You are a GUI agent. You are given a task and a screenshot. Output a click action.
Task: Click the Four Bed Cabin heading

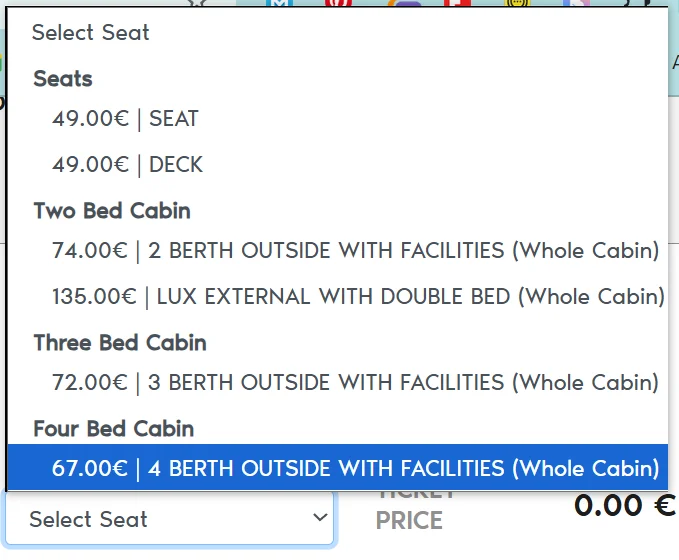coord(114,429)
